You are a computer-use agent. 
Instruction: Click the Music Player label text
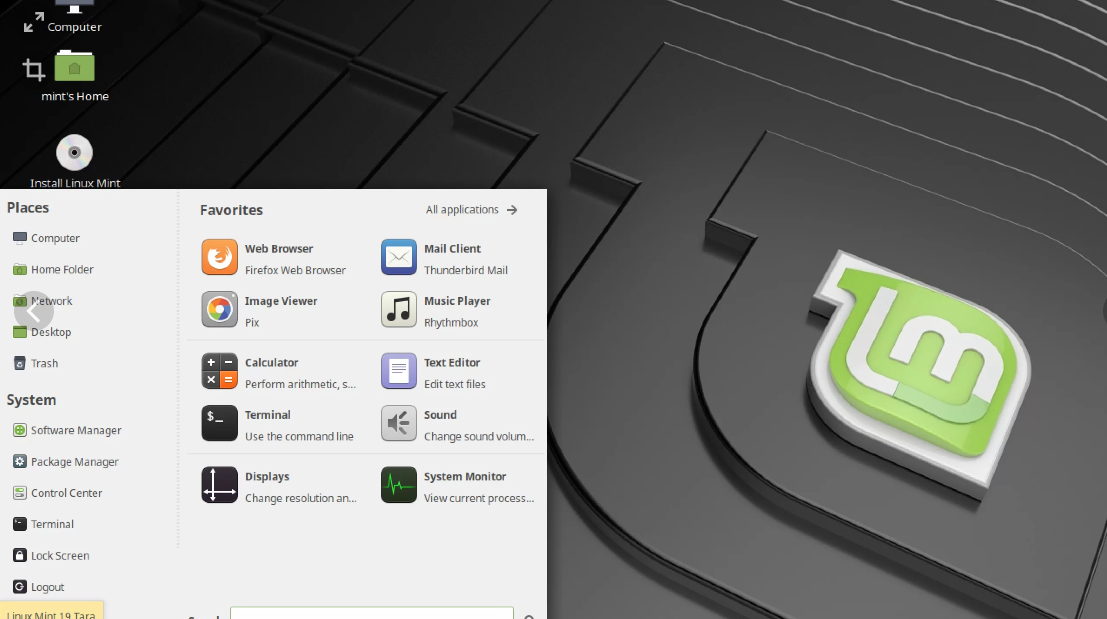457,301
